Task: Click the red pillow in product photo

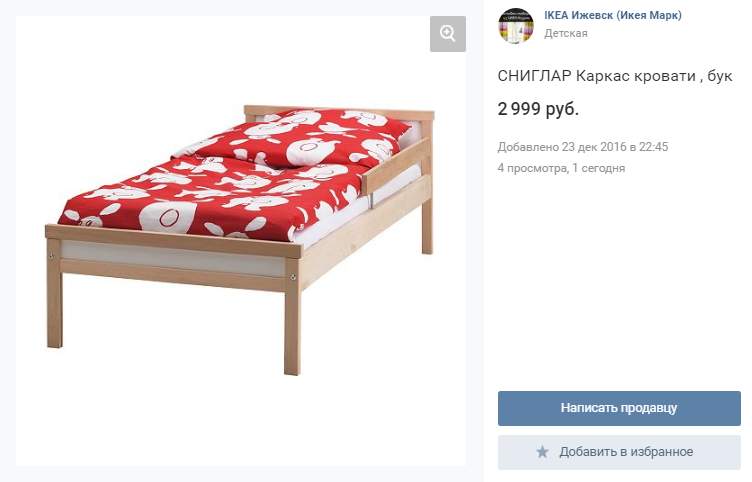Action: (x=297, y=137)
